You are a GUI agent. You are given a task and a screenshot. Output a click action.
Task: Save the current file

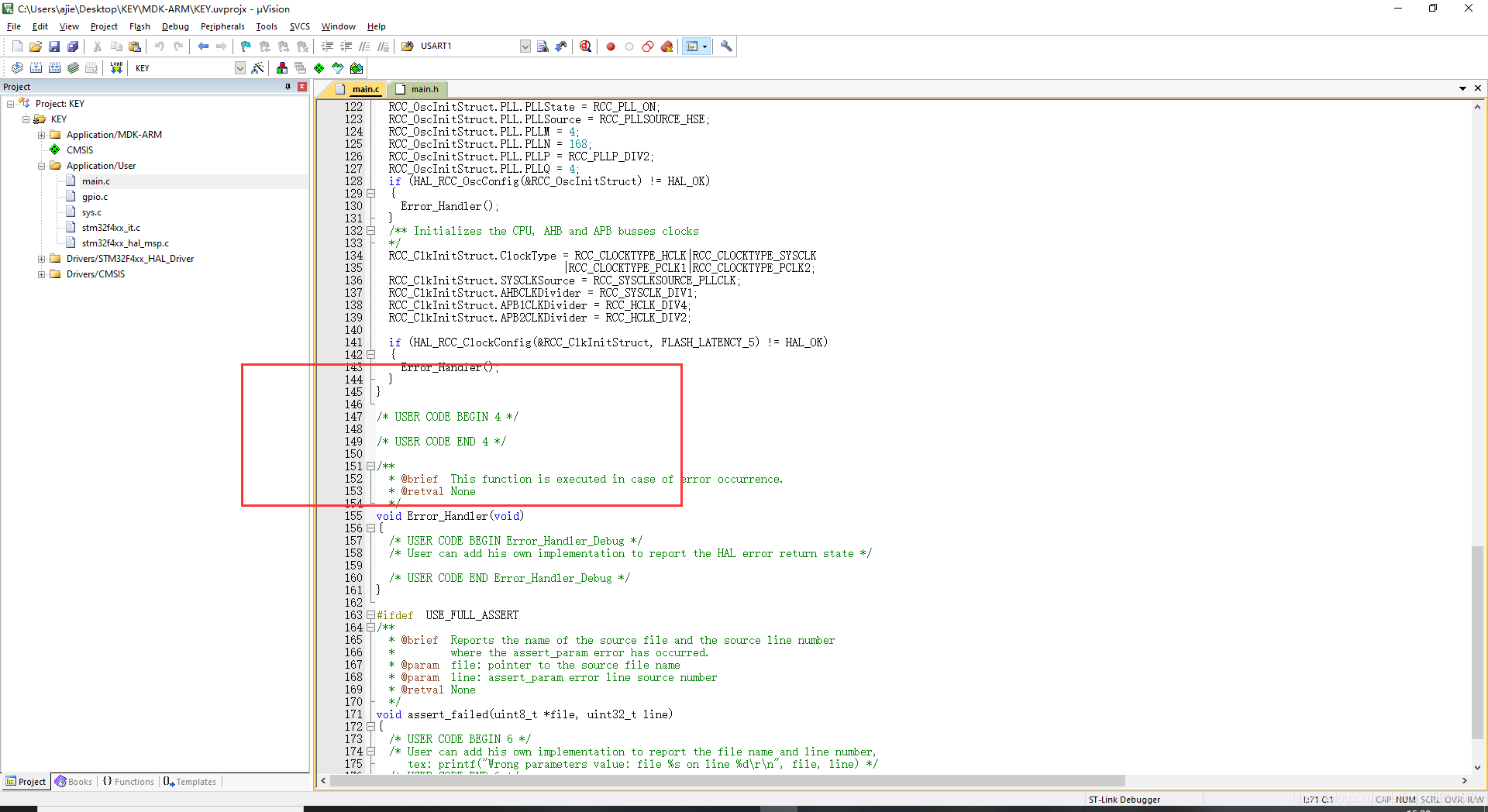54,46
